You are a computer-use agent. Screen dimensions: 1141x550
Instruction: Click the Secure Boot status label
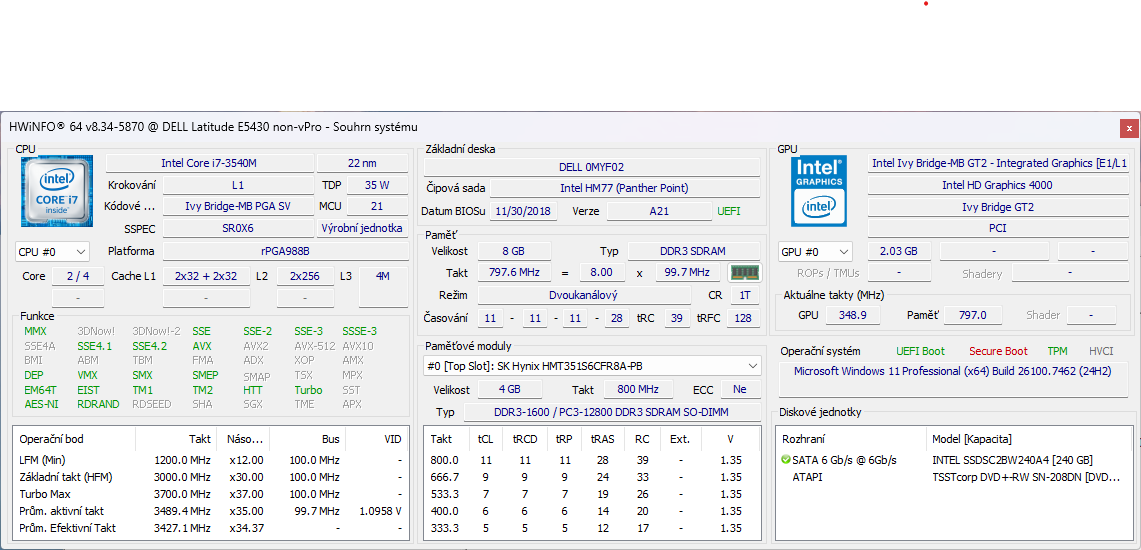997,351
